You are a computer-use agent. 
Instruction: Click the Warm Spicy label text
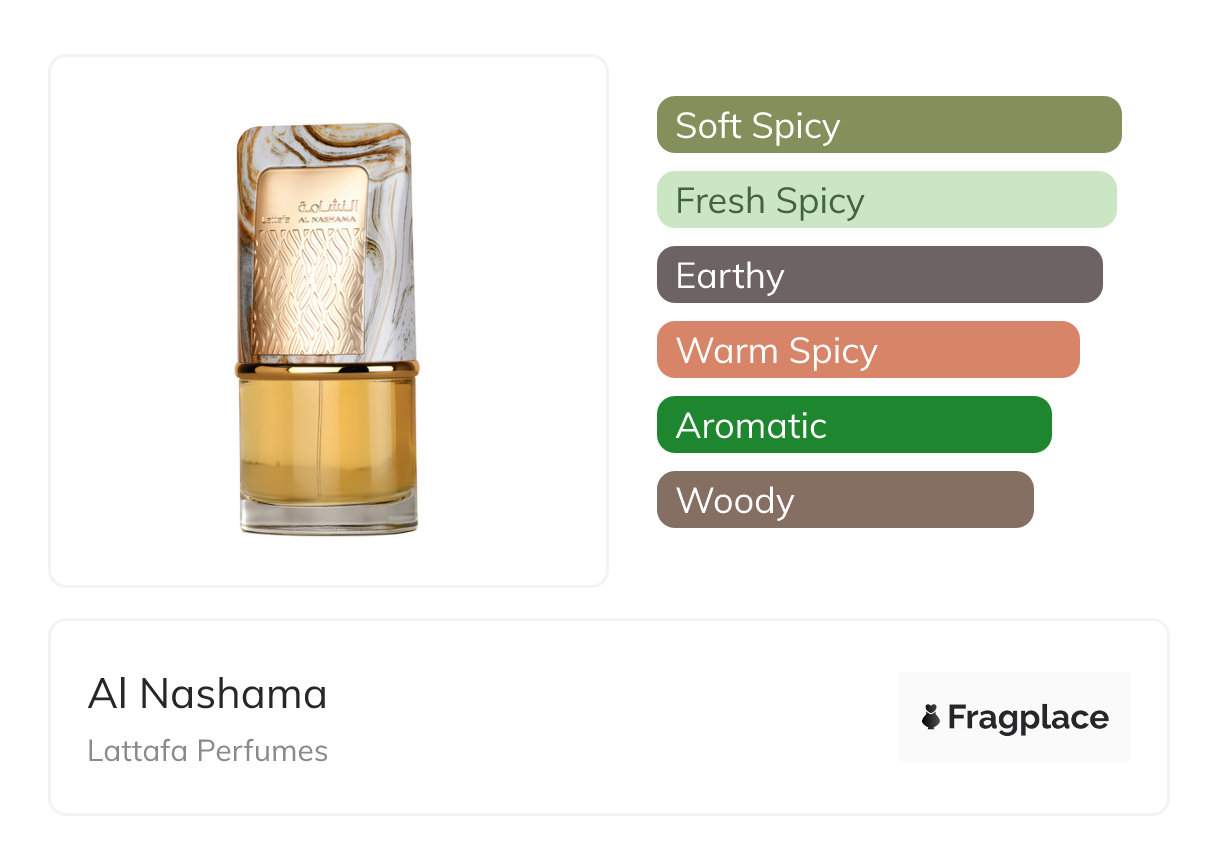777,351
